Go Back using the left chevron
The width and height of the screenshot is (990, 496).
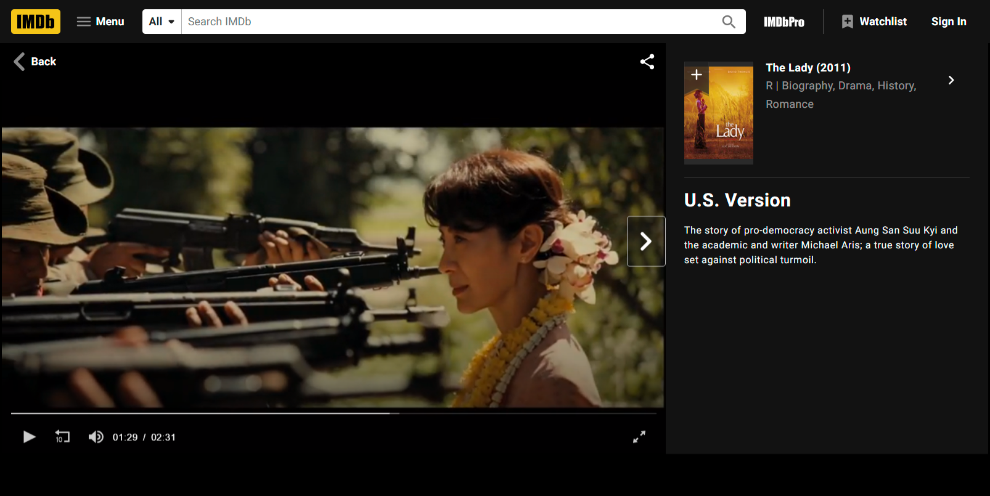click(x=34, y=61)
